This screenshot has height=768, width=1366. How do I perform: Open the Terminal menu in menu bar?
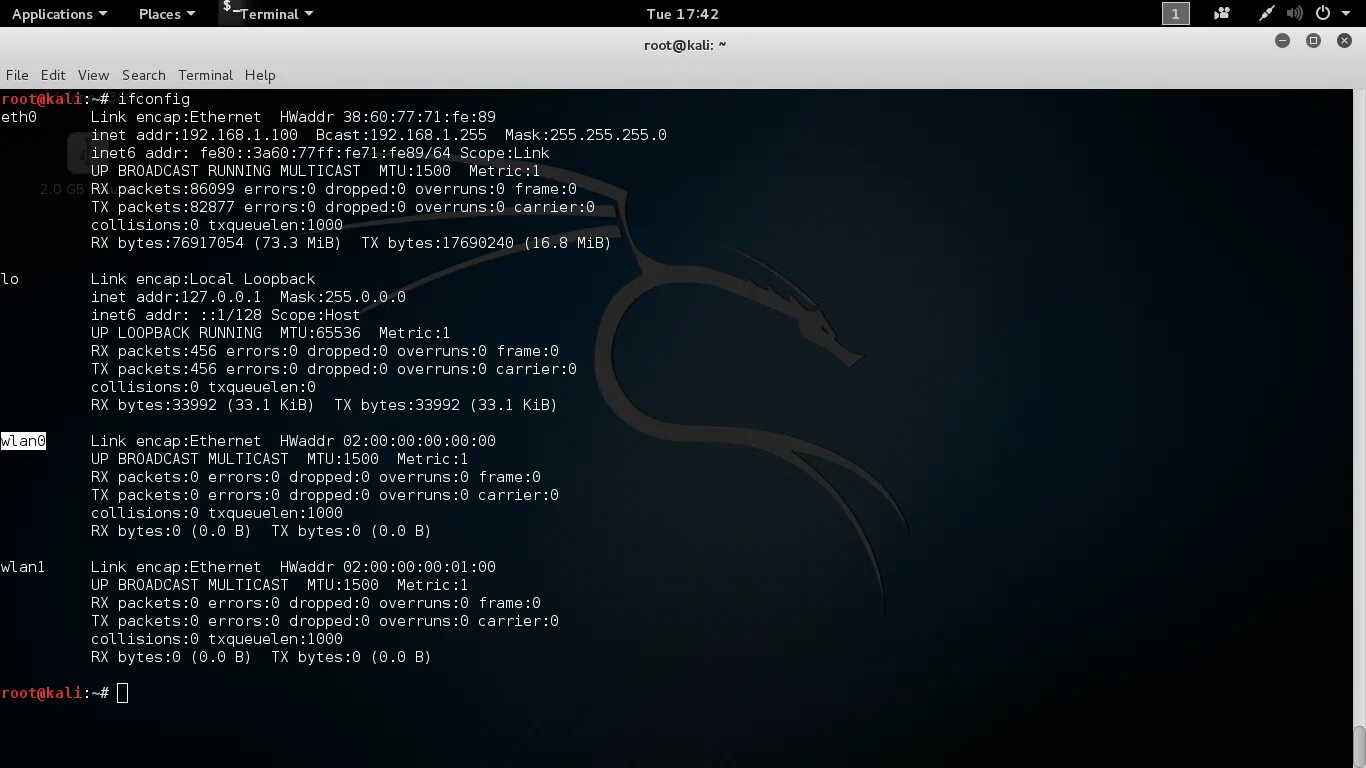click(x=205, y=75)
